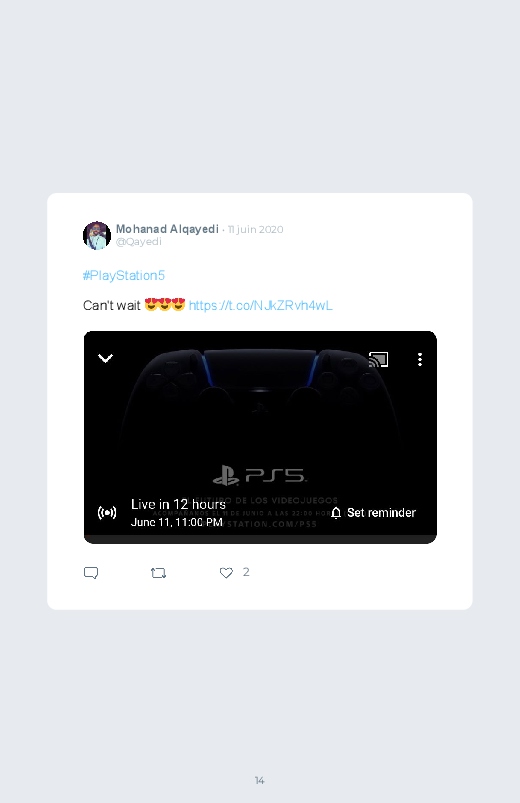Follow the t.co/NJkZRvh4wL link
The image size is (520, 803).
click(261, 306)
